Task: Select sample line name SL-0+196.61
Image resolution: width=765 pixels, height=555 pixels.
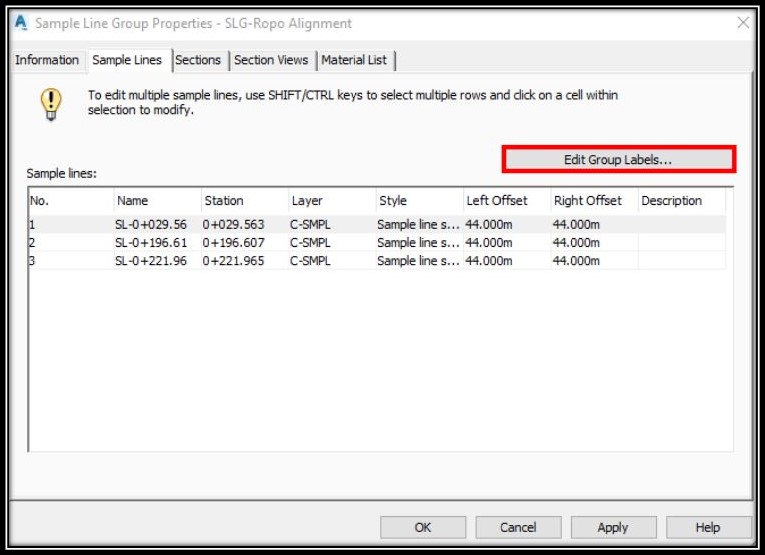Action: (151, 242)
